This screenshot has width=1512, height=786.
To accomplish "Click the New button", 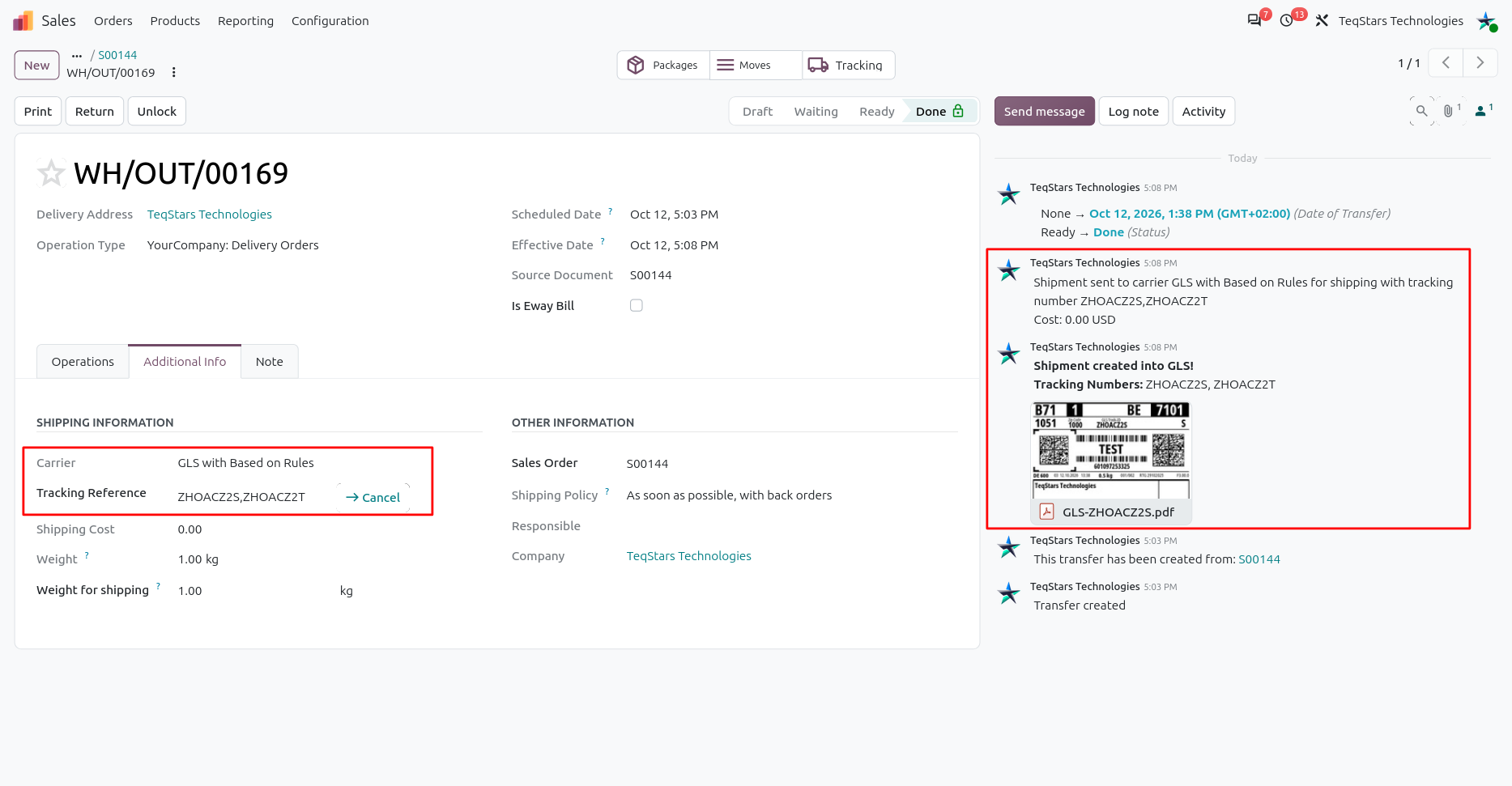I will tap(36, 66).
